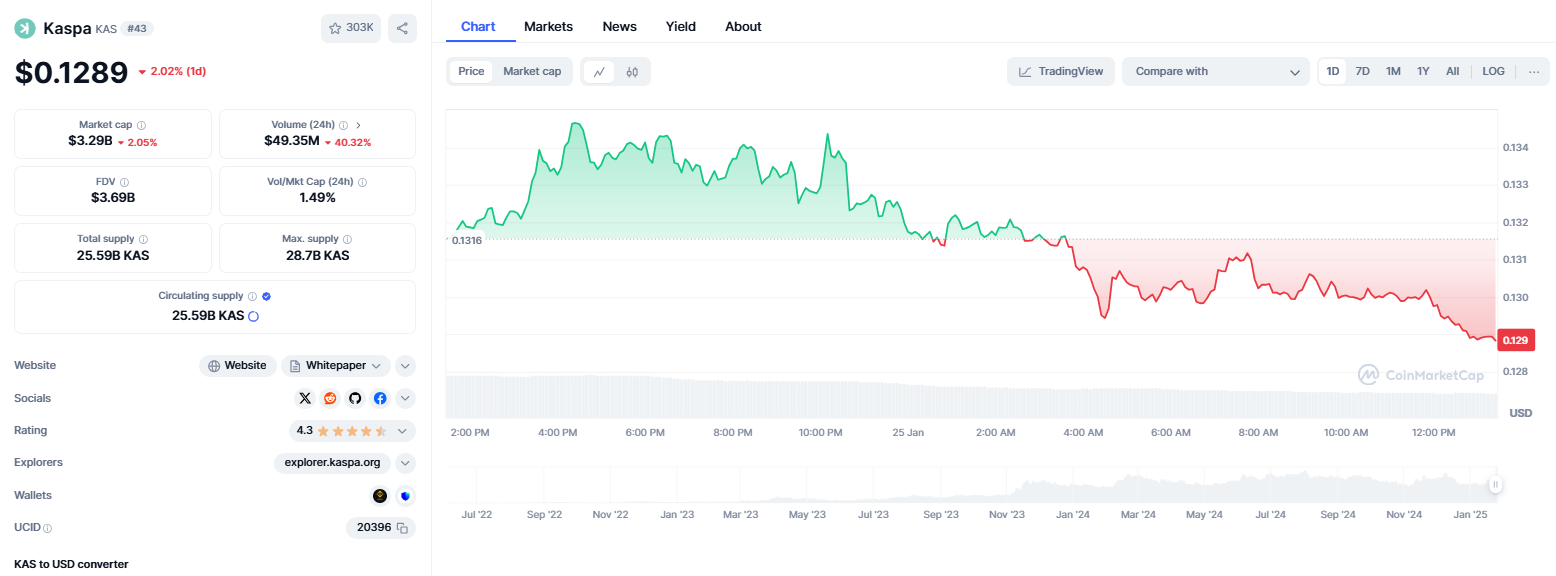The image size is (1556, 576).
Task: Select 1Y time range
Action: [x=1423, y=71]
